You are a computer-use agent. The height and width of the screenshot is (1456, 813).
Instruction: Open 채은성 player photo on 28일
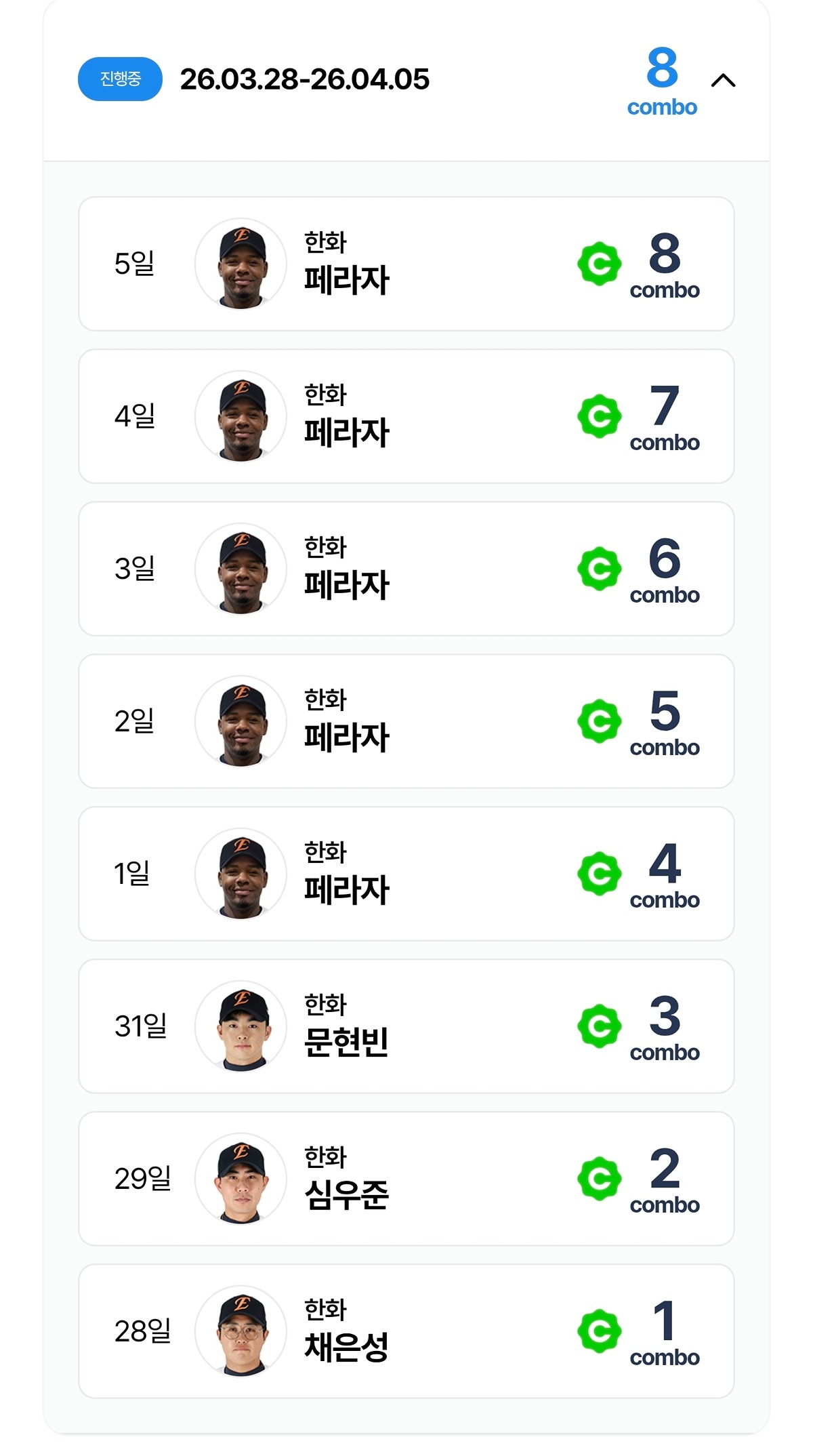241,1331
